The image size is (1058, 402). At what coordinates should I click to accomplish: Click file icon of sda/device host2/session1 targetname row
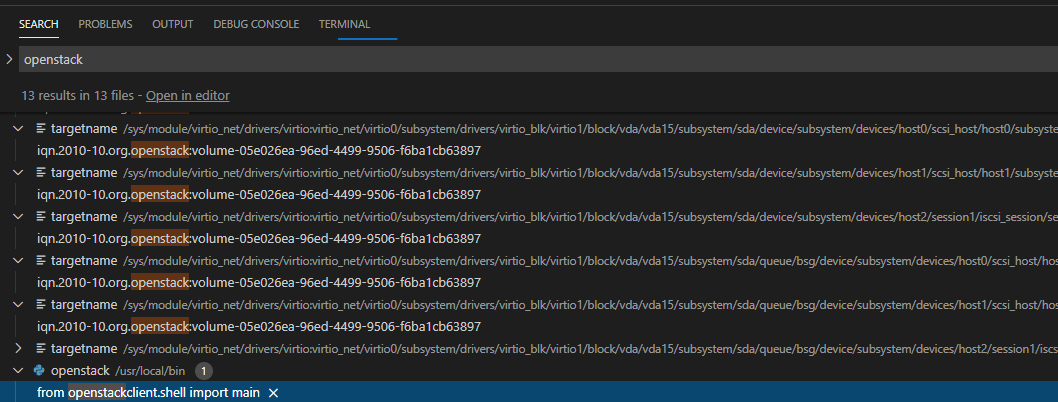(x=40, y=217)
